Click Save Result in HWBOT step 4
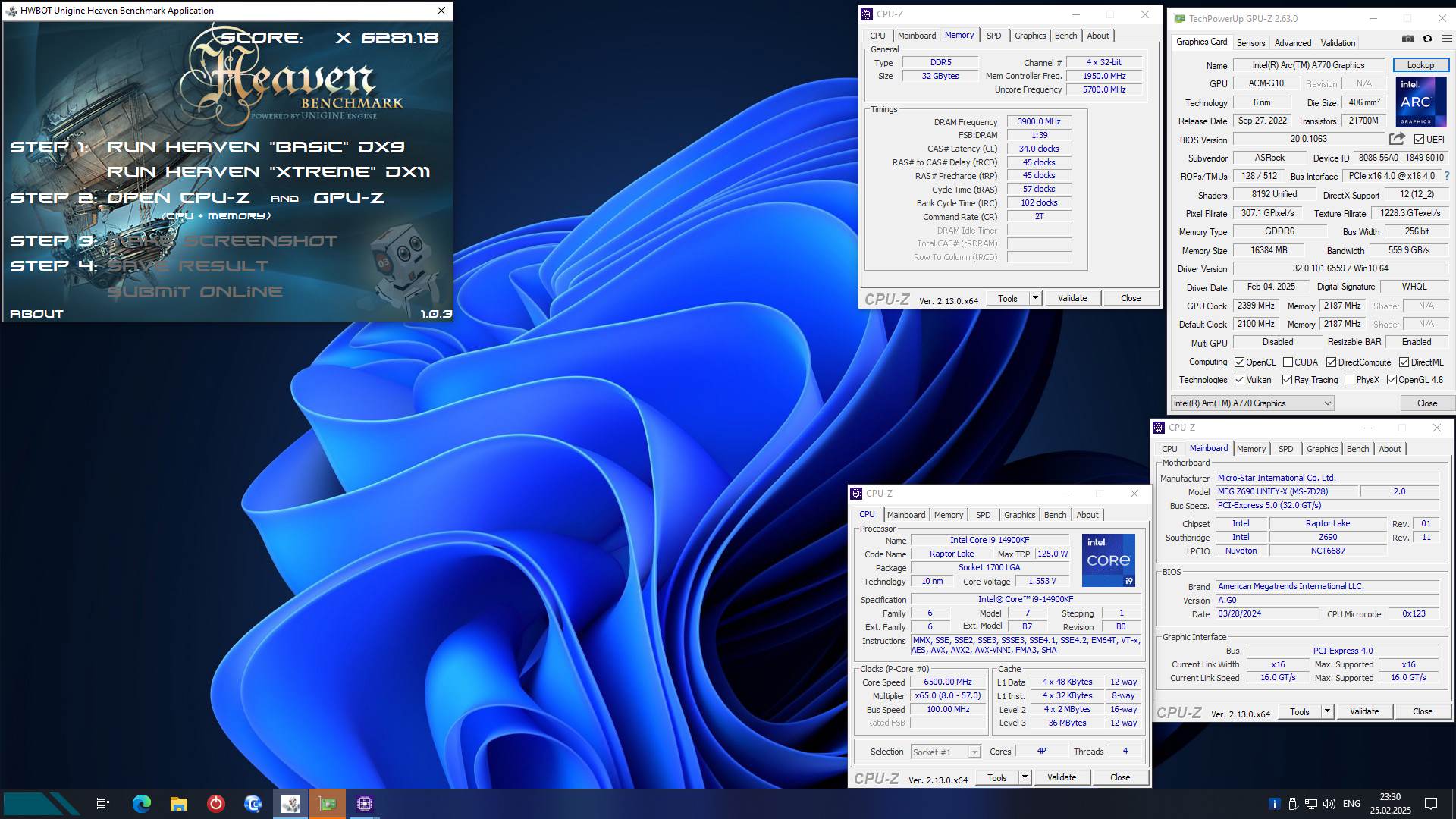 [x=187, y=266]
